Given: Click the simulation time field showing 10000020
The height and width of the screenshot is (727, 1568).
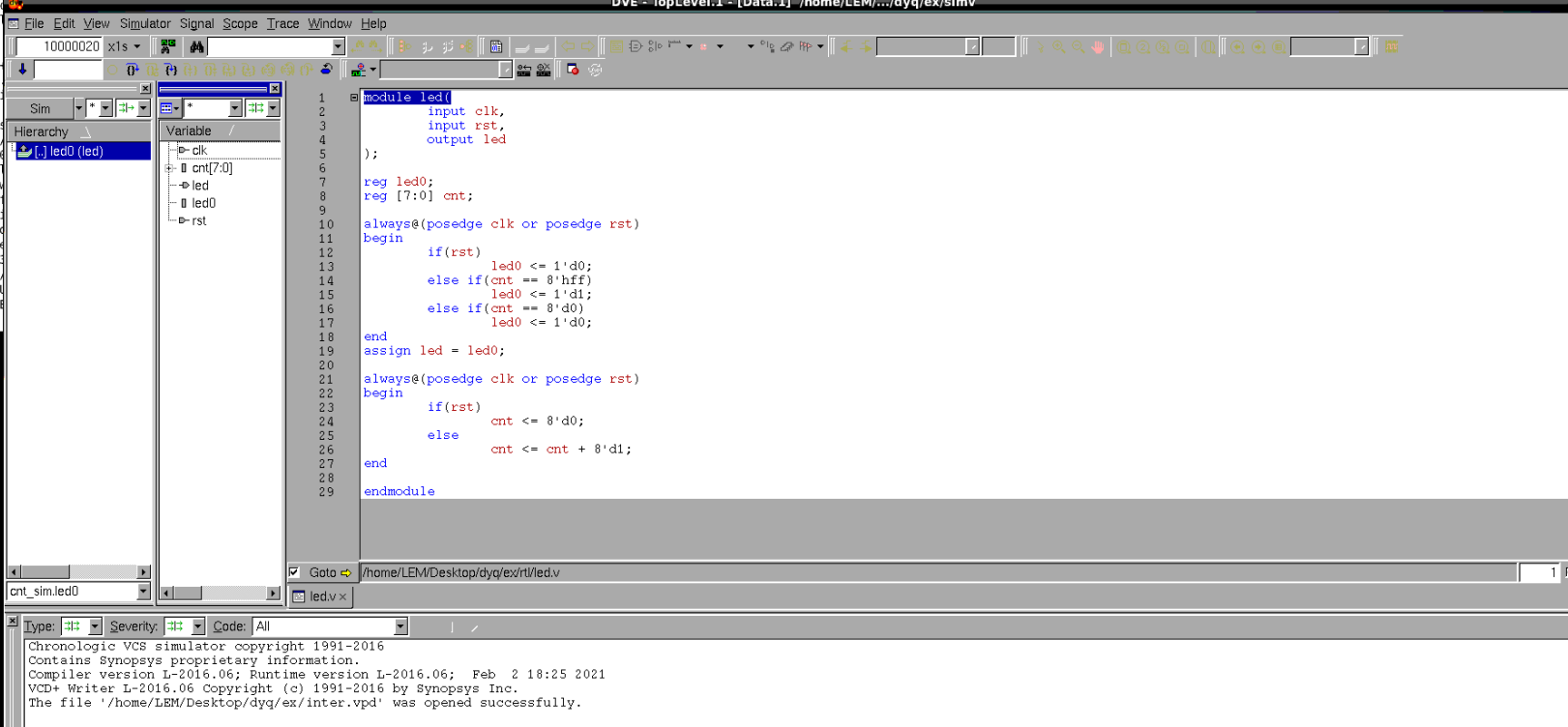Looking at the screenshot, I should [x=58, y=46].
